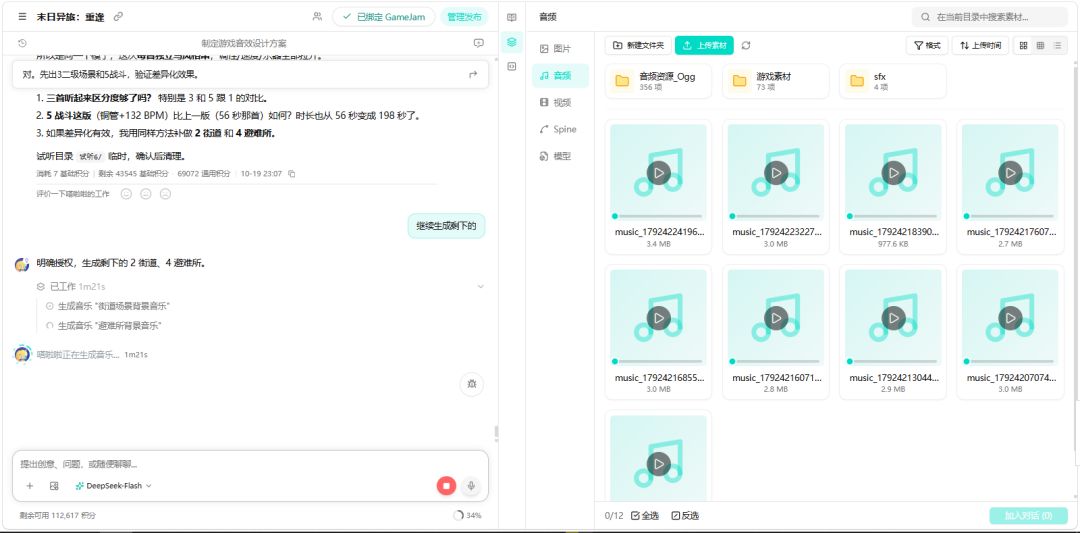Open the 上传时间 sort dropdown

pos(981,45)
